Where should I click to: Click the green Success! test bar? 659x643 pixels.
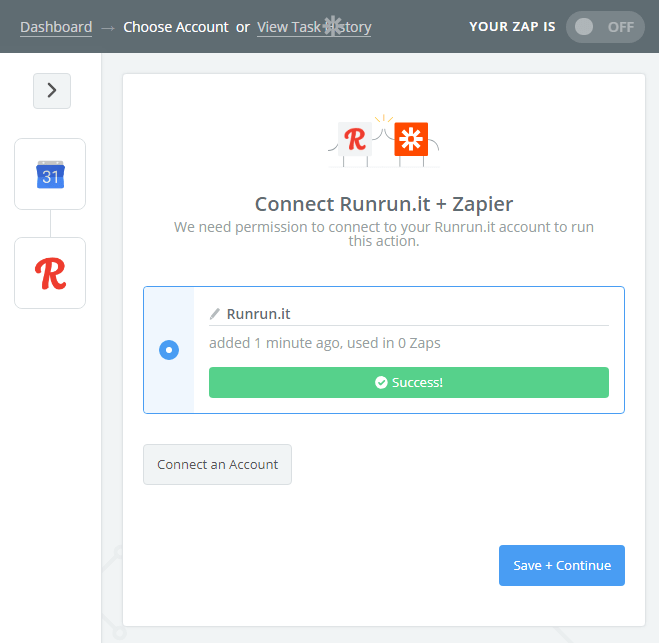point(408,382)
